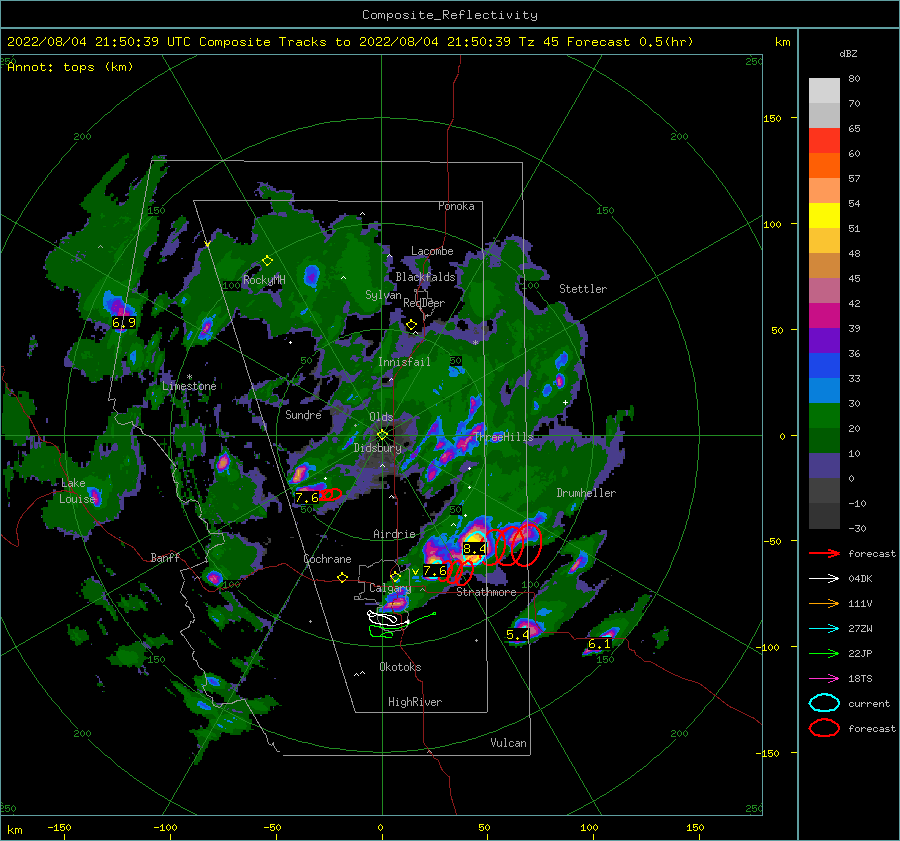Click the green 20 dBZ color swatch
The image size is (900, 841).
[824, 415]
